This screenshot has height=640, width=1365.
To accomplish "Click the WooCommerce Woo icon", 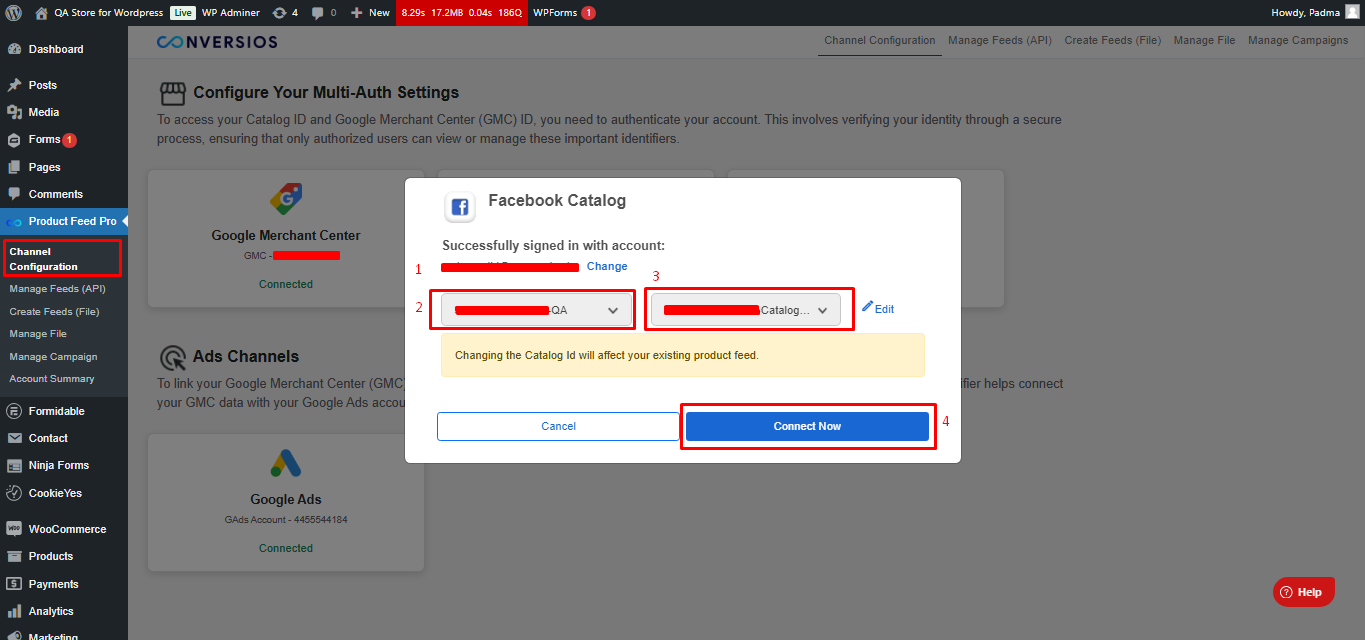I will click(14, 529).
